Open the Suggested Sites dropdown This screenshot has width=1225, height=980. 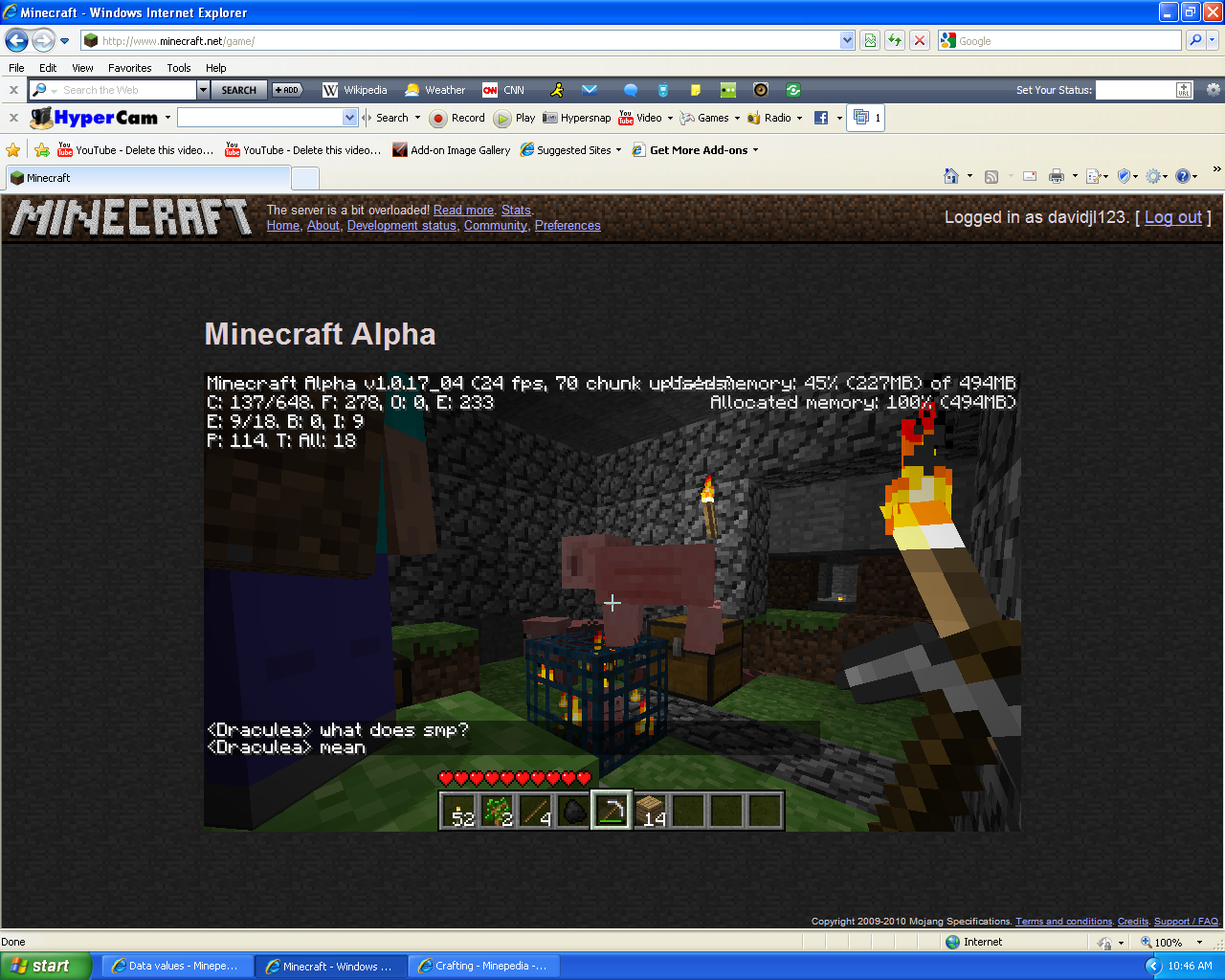(x=618, y=150)
